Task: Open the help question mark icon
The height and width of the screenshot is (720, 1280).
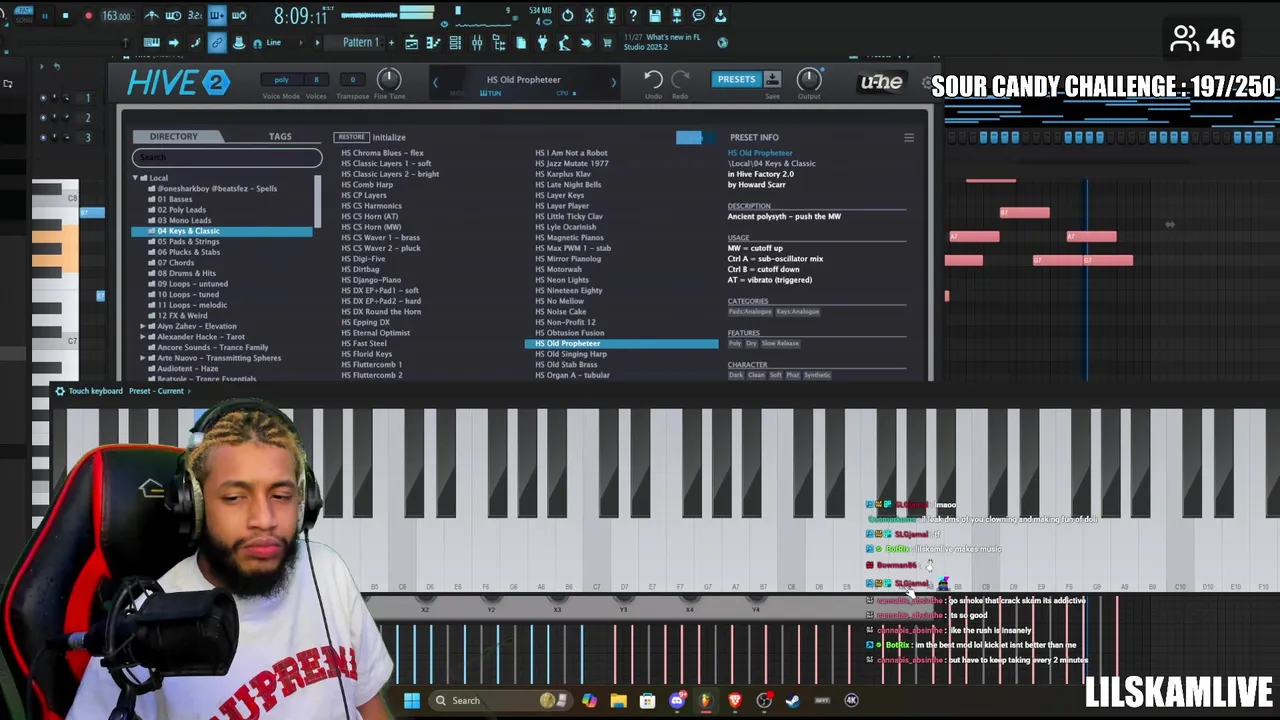Action: [632, 16]
